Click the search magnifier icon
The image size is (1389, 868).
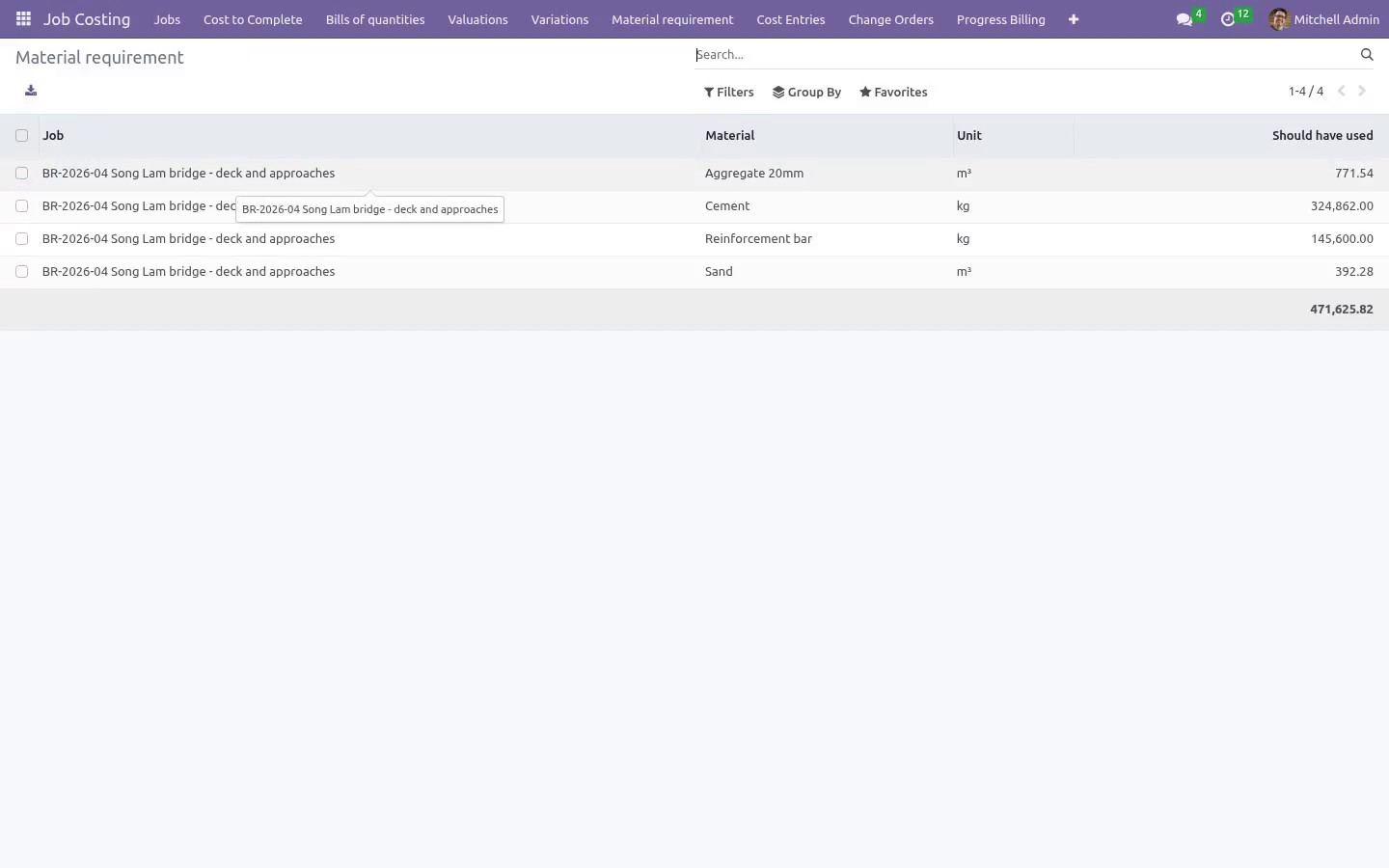tap(1367, 55)
